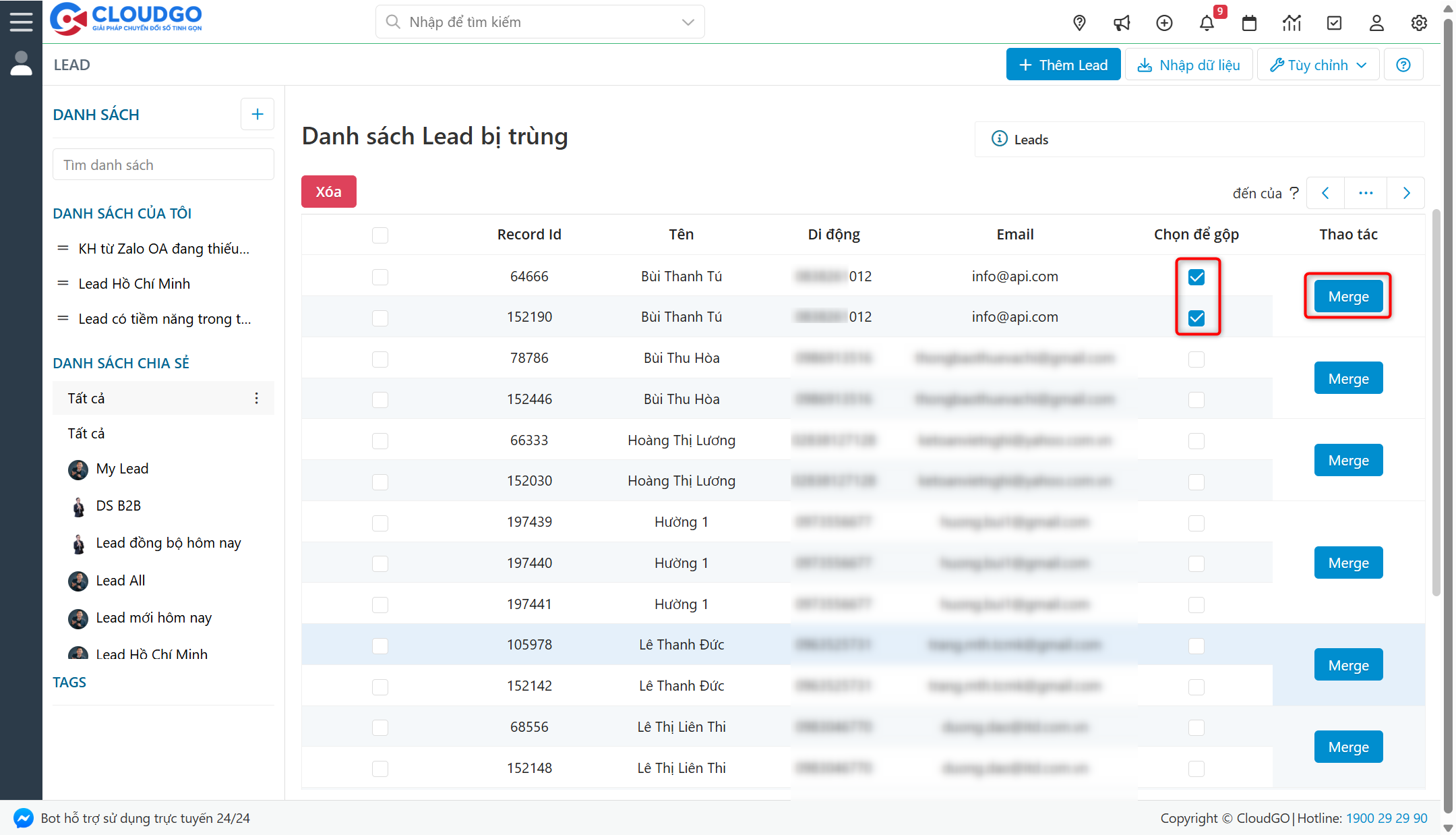Screen dimensions: 1456x835
Task: Click the map location pin icon
Action: click(1079, 23)
